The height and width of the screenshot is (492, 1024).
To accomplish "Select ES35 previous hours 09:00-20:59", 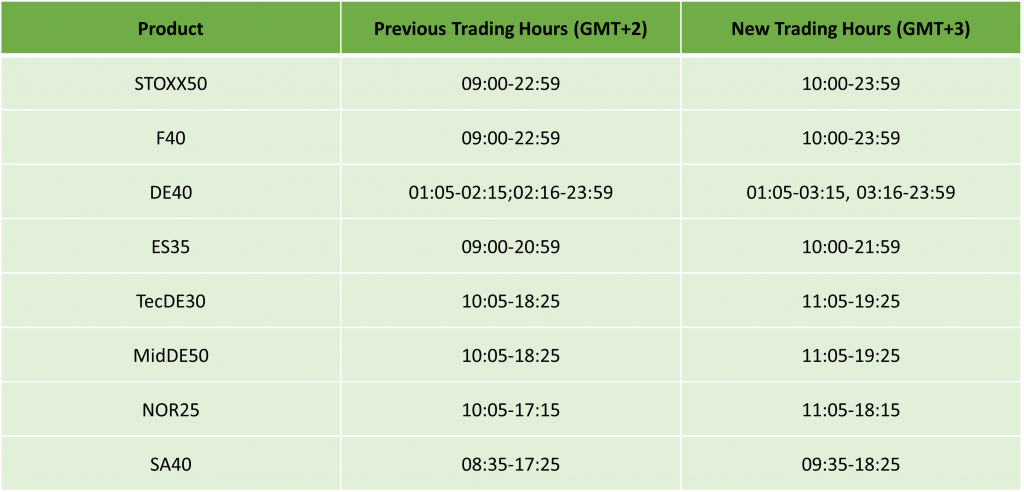I will coord(510,246).
